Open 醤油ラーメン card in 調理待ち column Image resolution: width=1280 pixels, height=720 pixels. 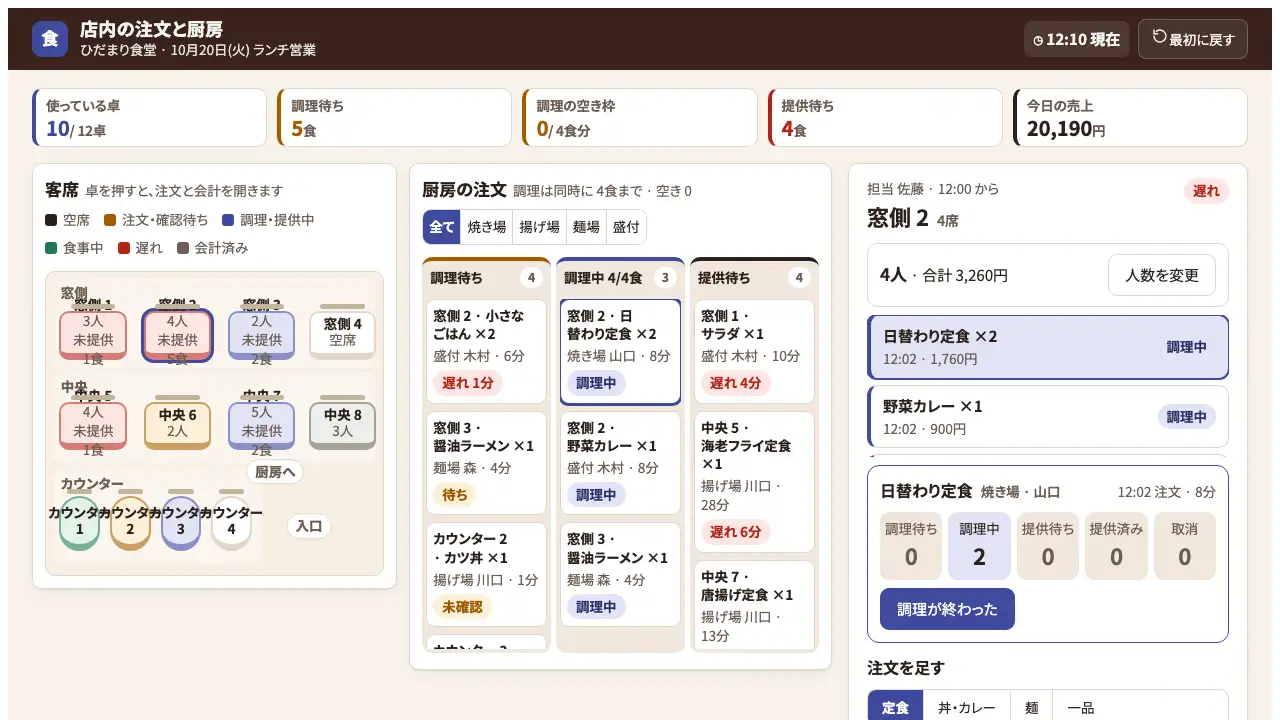tap(487, 462)
